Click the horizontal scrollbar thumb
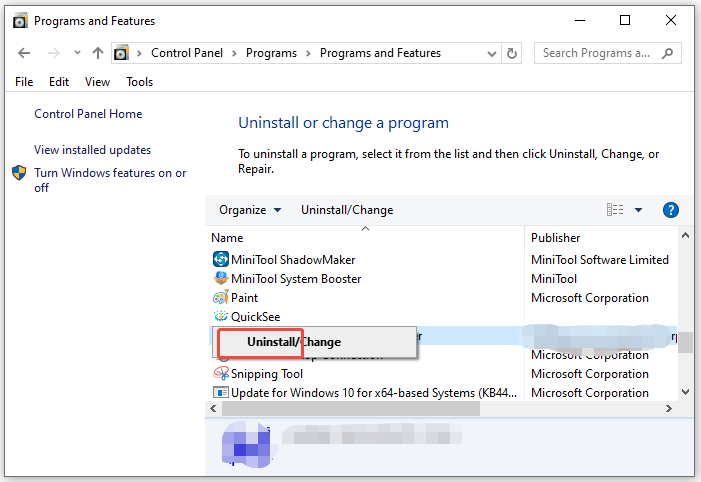Viewport: 701px width, 482px height. (x=350, y=408)
